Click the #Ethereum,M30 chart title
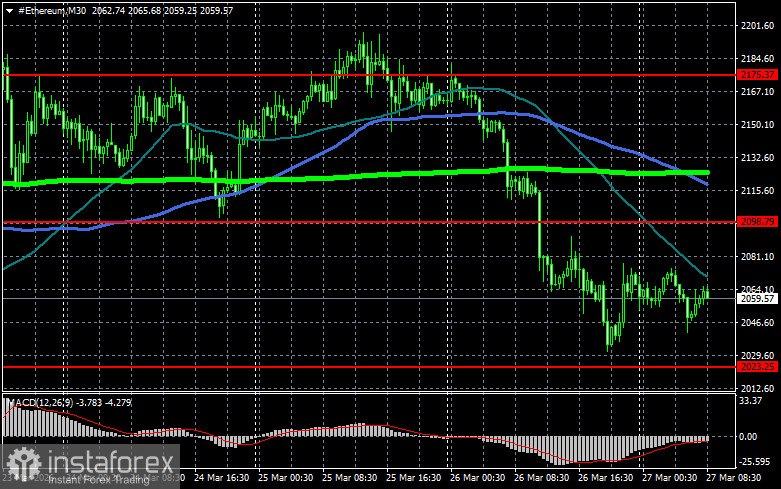This screenshot has height=489, width=781. [52, 10]
